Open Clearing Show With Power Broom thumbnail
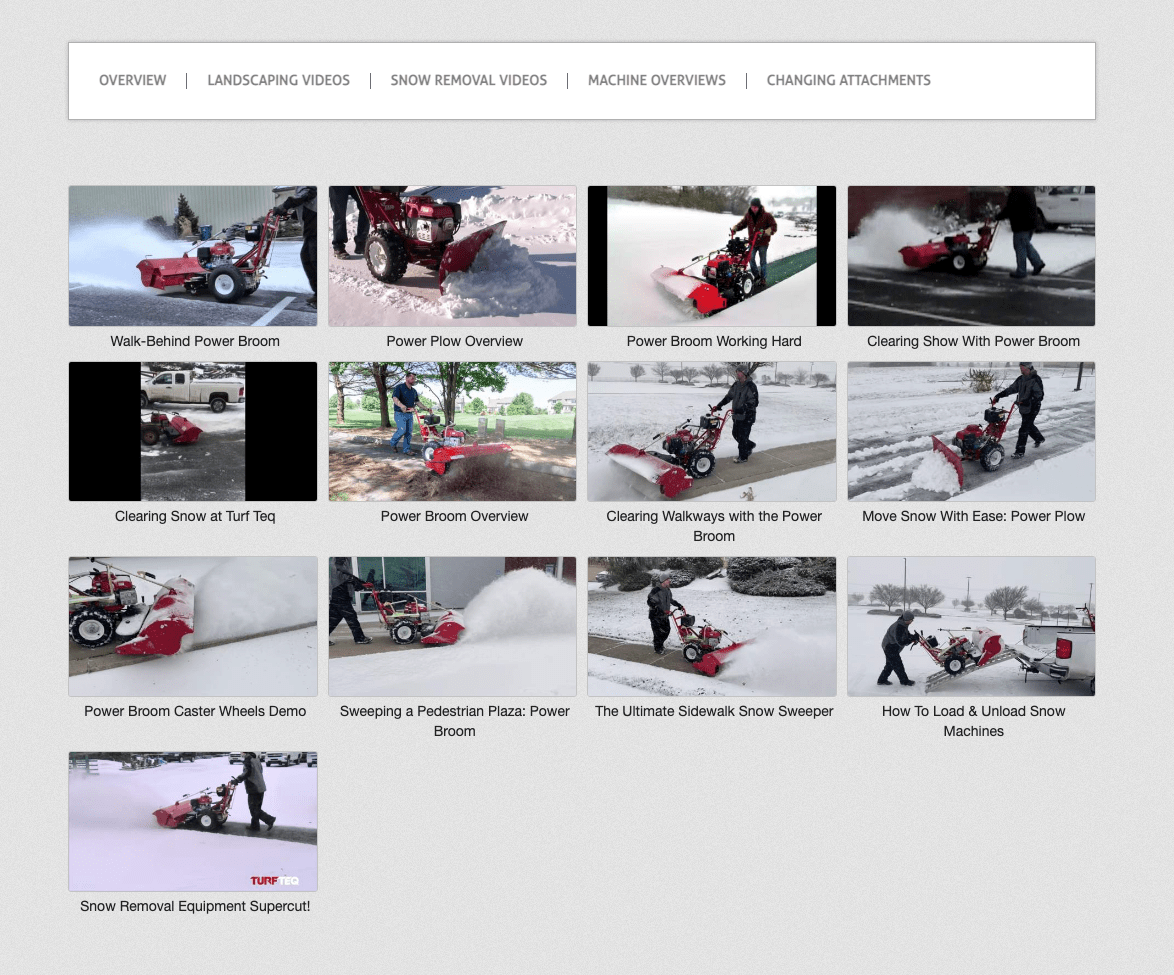1174x975 pixels. tap(971, 256)
